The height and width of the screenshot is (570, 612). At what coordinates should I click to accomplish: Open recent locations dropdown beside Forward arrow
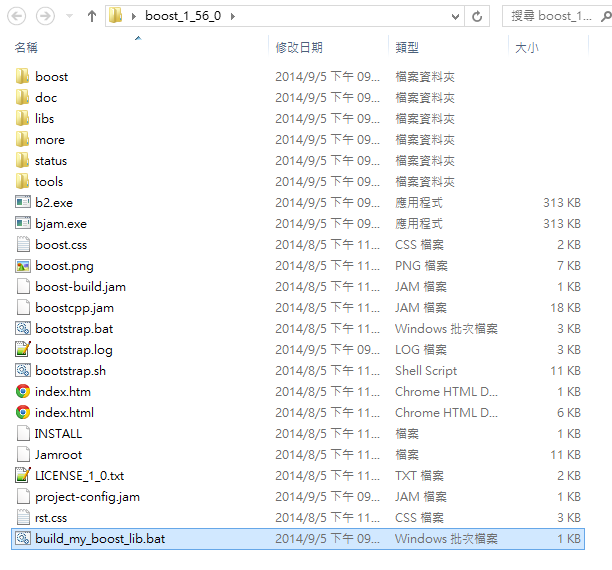click(x=69, y=16)
